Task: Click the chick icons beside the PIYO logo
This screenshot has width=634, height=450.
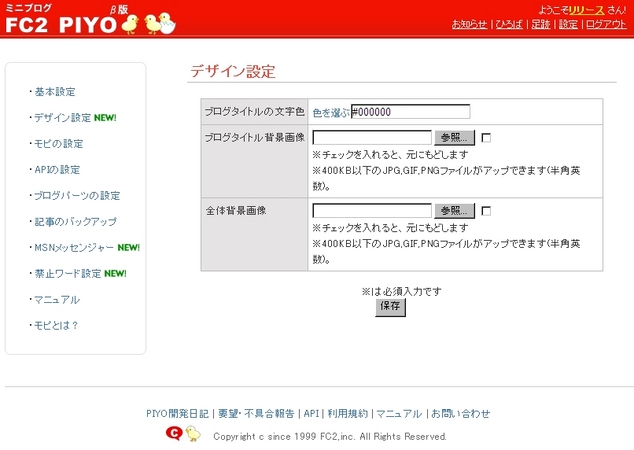Action: point(149,23)
